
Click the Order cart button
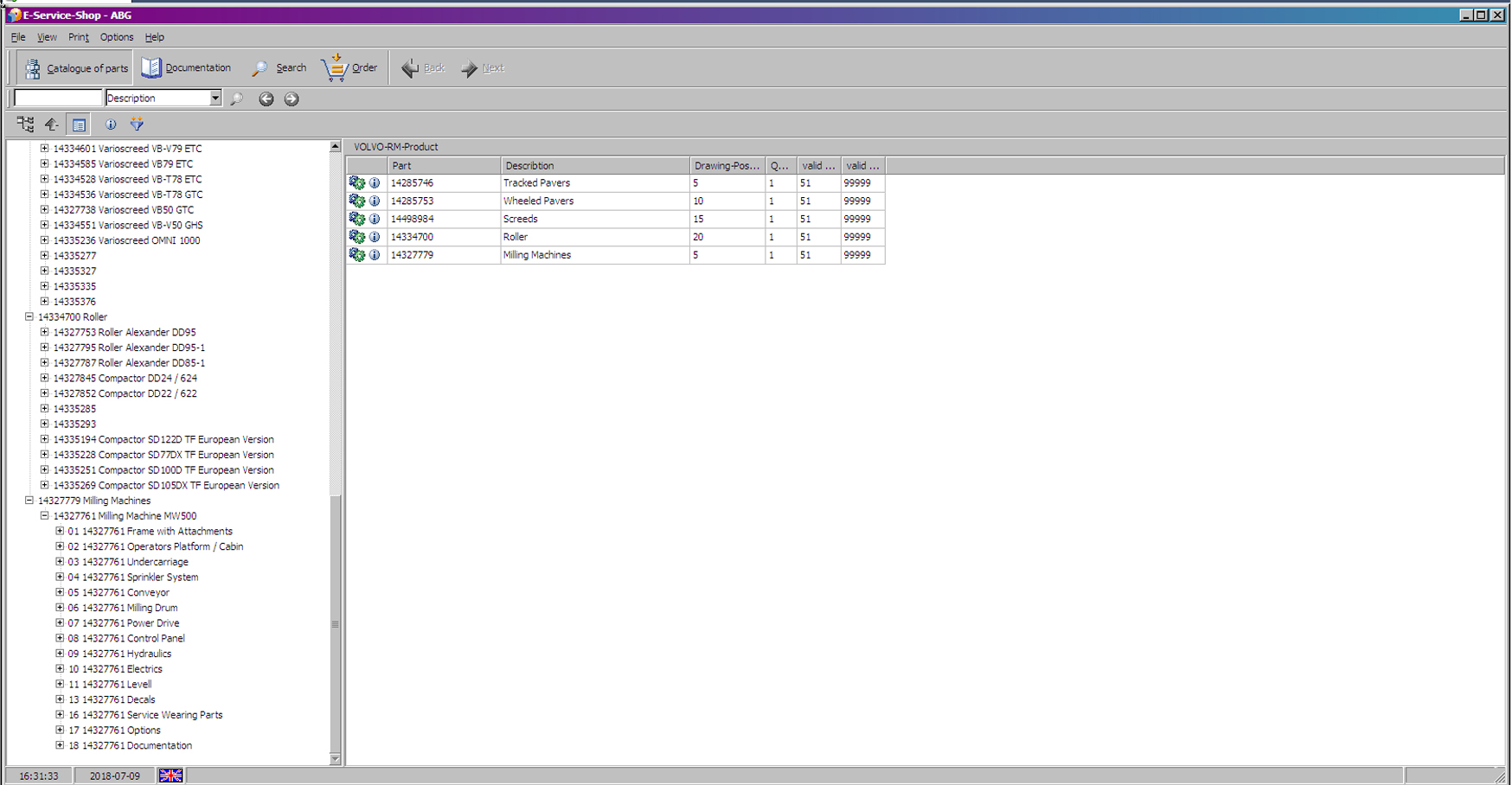tap(349, 67)
